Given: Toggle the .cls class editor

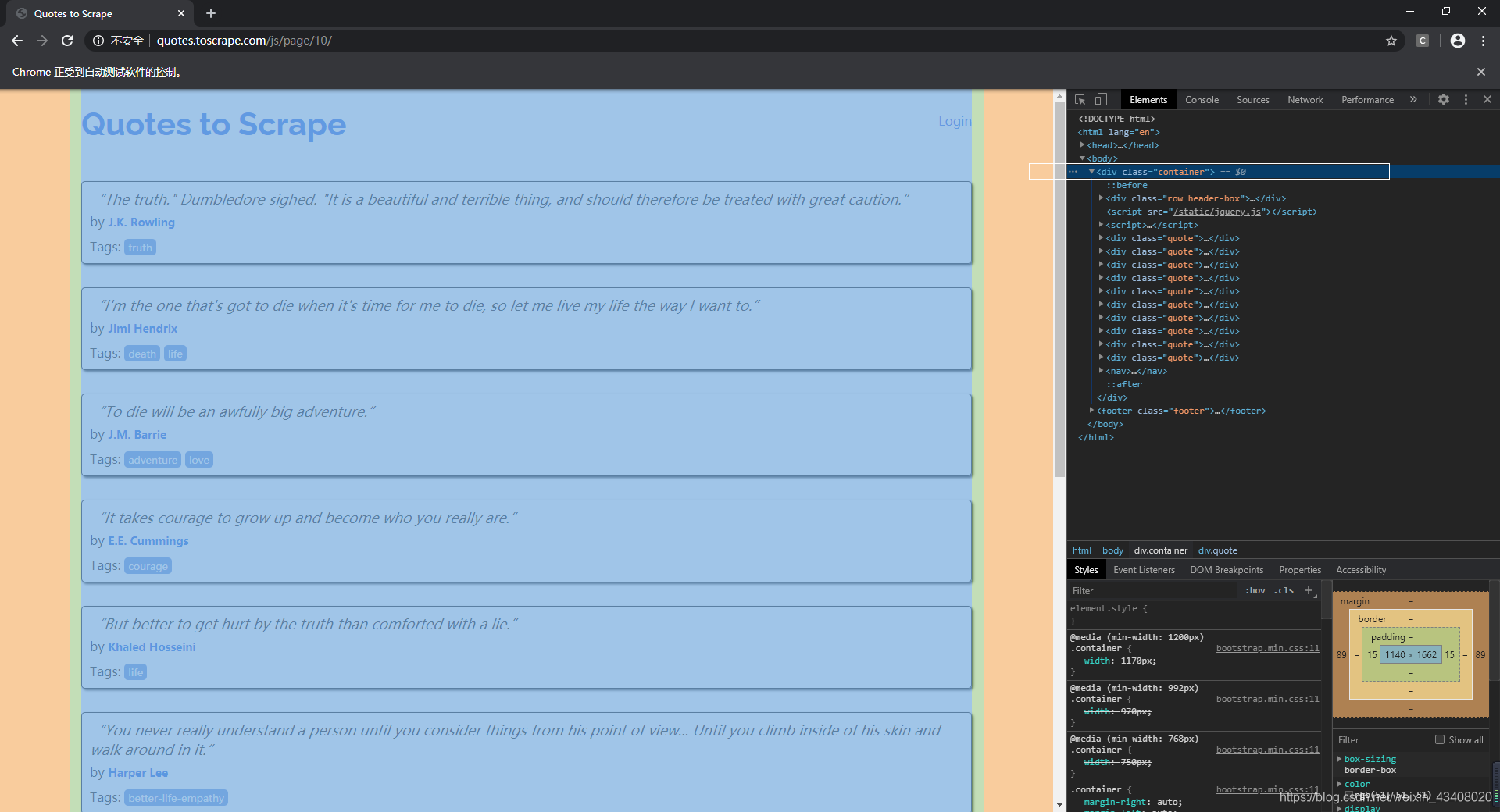Looking at the screenshot, I should click(x=1284, y=590).
